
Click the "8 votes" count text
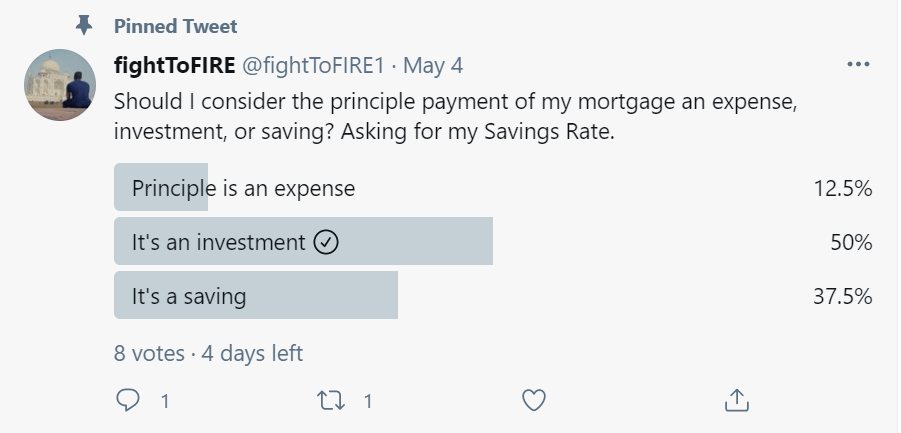click(x=149, y=353)
